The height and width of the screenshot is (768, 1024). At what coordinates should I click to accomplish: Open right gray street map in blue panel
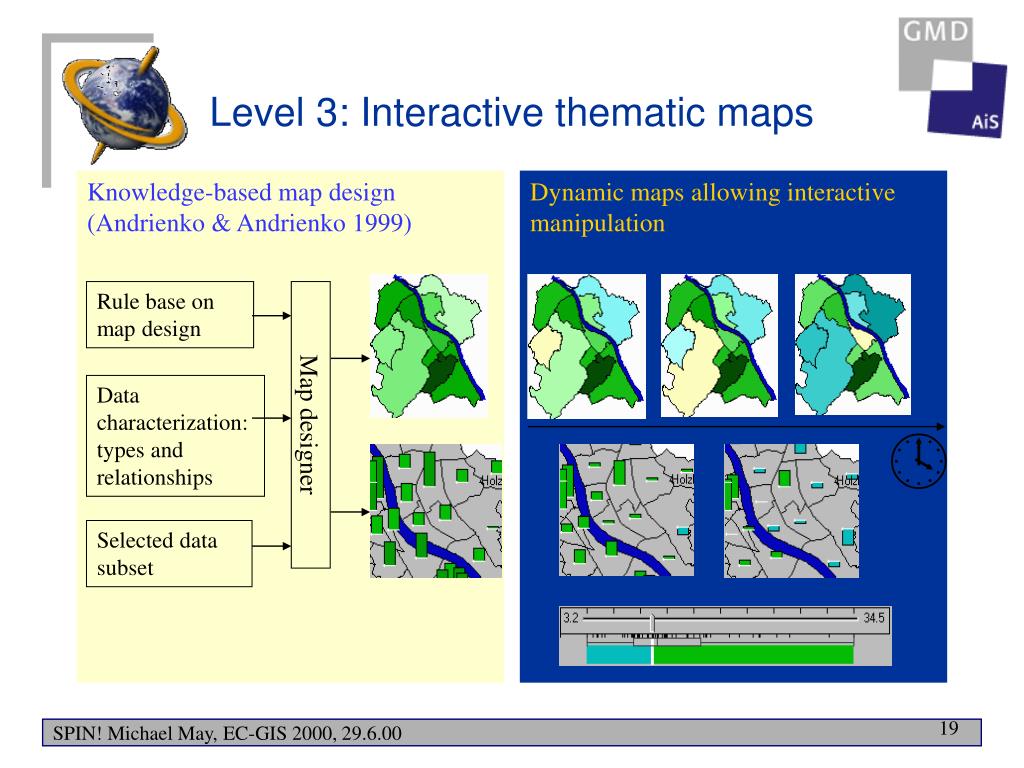click(792, 511)
